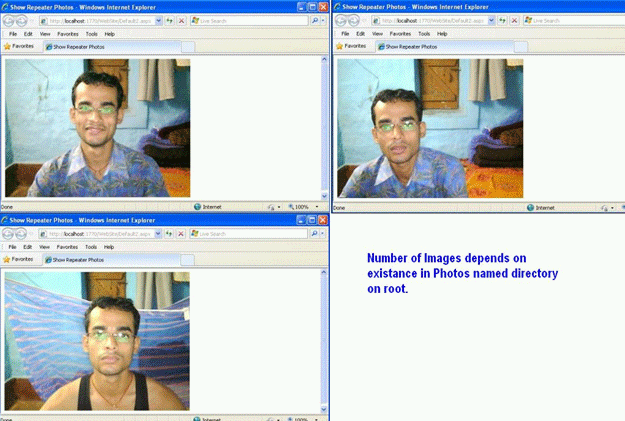Open zoom level dropdown in top-left status bar
625x421 pixels.
(317, 207)
